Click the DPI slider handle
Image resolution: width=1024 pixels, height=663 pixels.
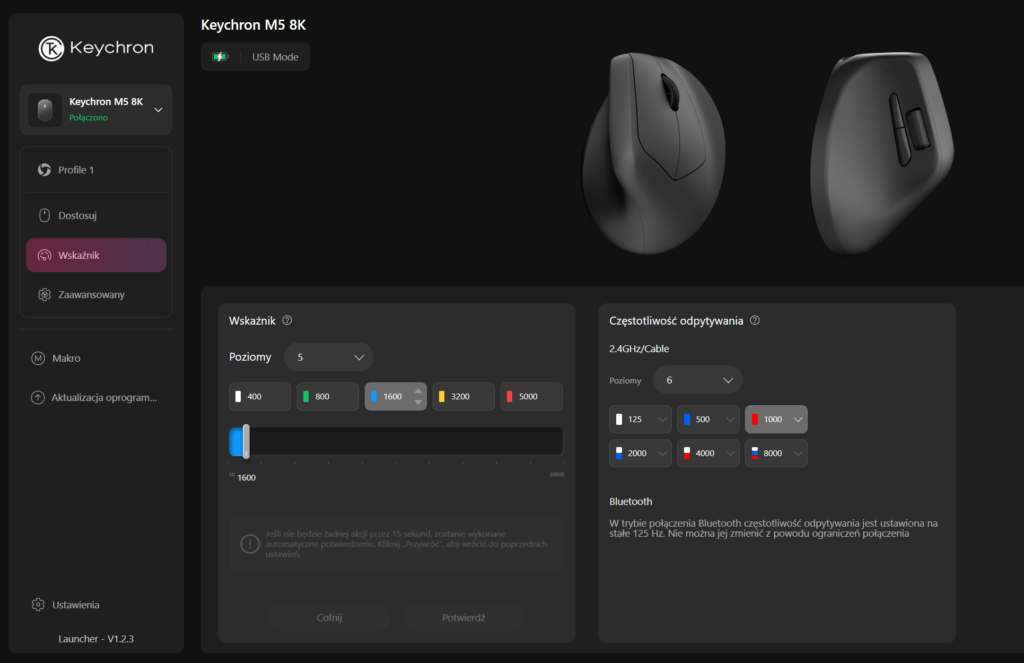(246, 442)
